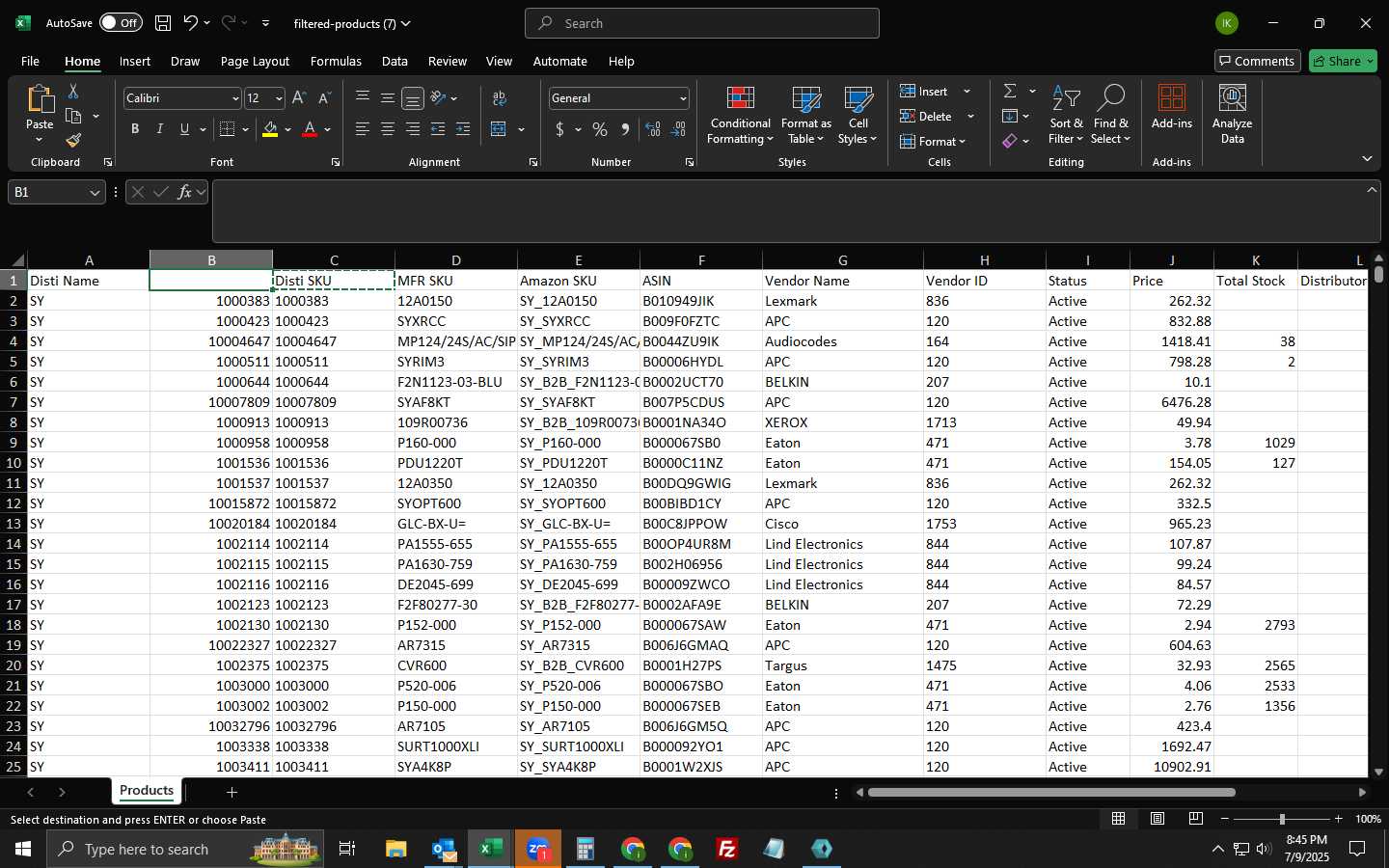
Task: Apply borders using the Borders icon
Action: pos(228,129)
